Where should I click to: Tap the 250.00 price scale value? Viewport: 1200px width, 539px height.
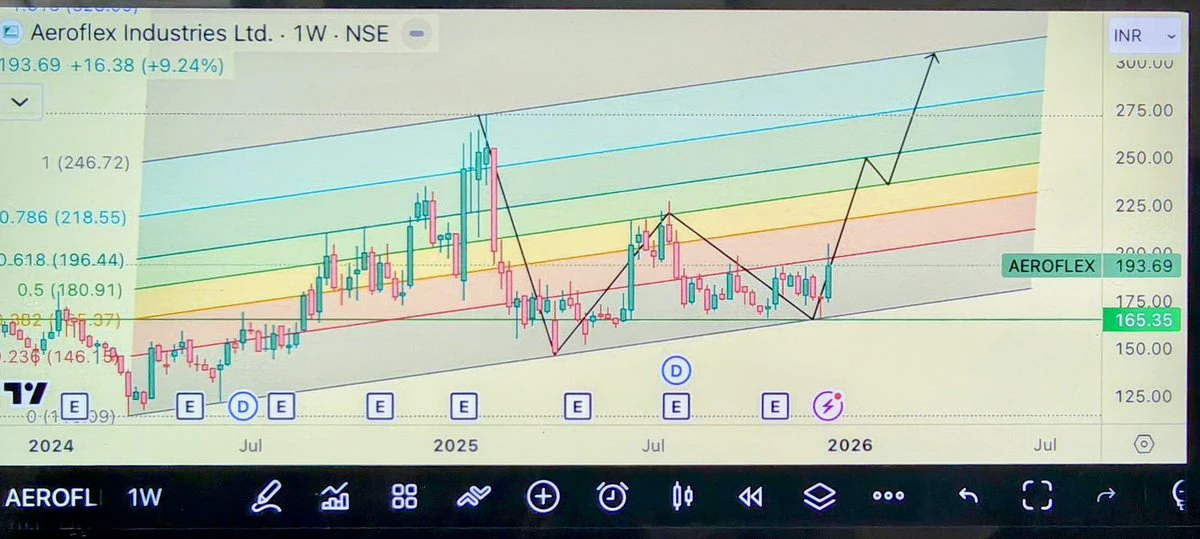point(1145,158)
